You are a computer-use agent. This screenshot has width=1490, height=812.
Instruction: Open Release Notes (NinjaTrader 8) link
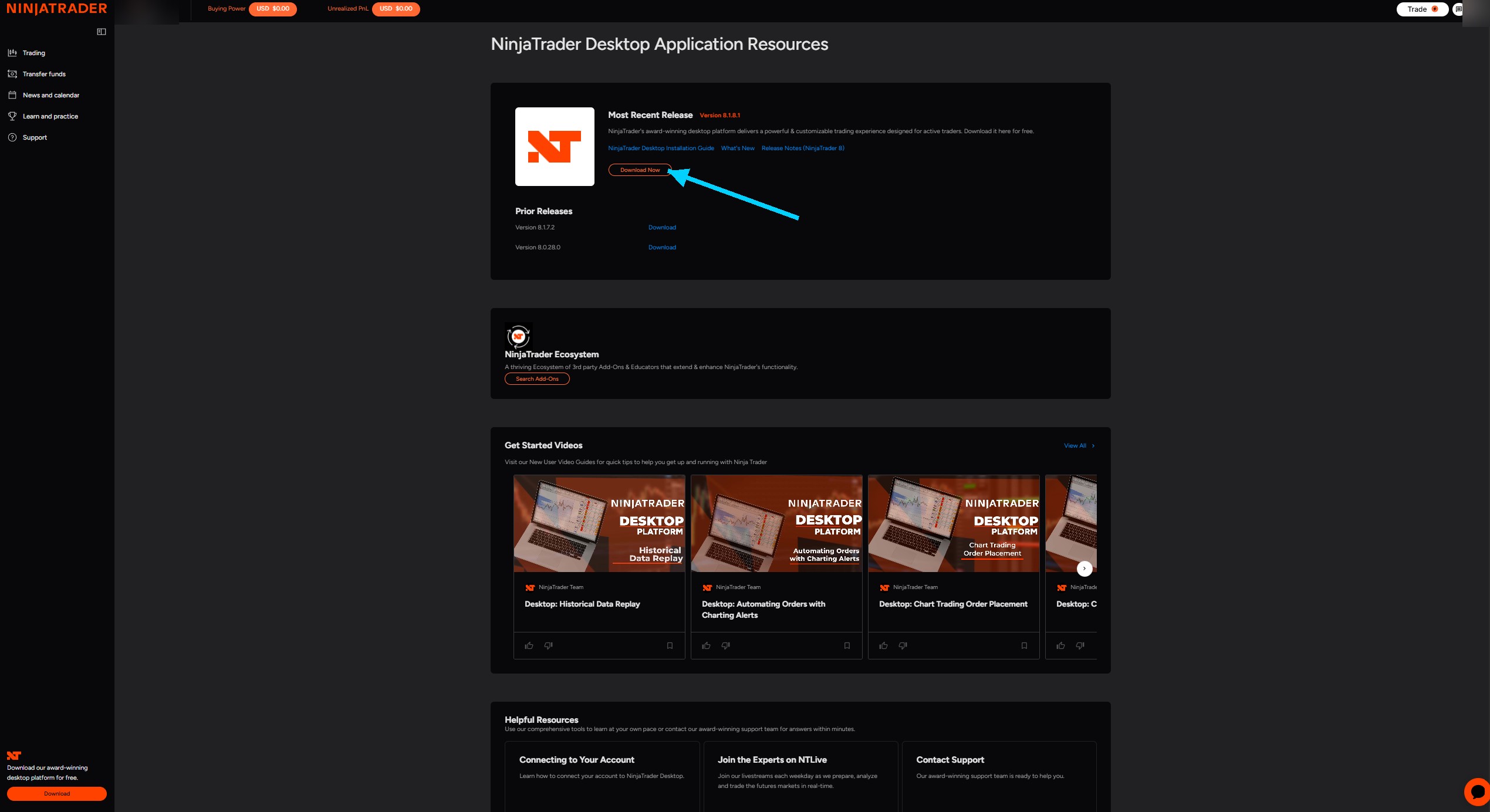803,148
